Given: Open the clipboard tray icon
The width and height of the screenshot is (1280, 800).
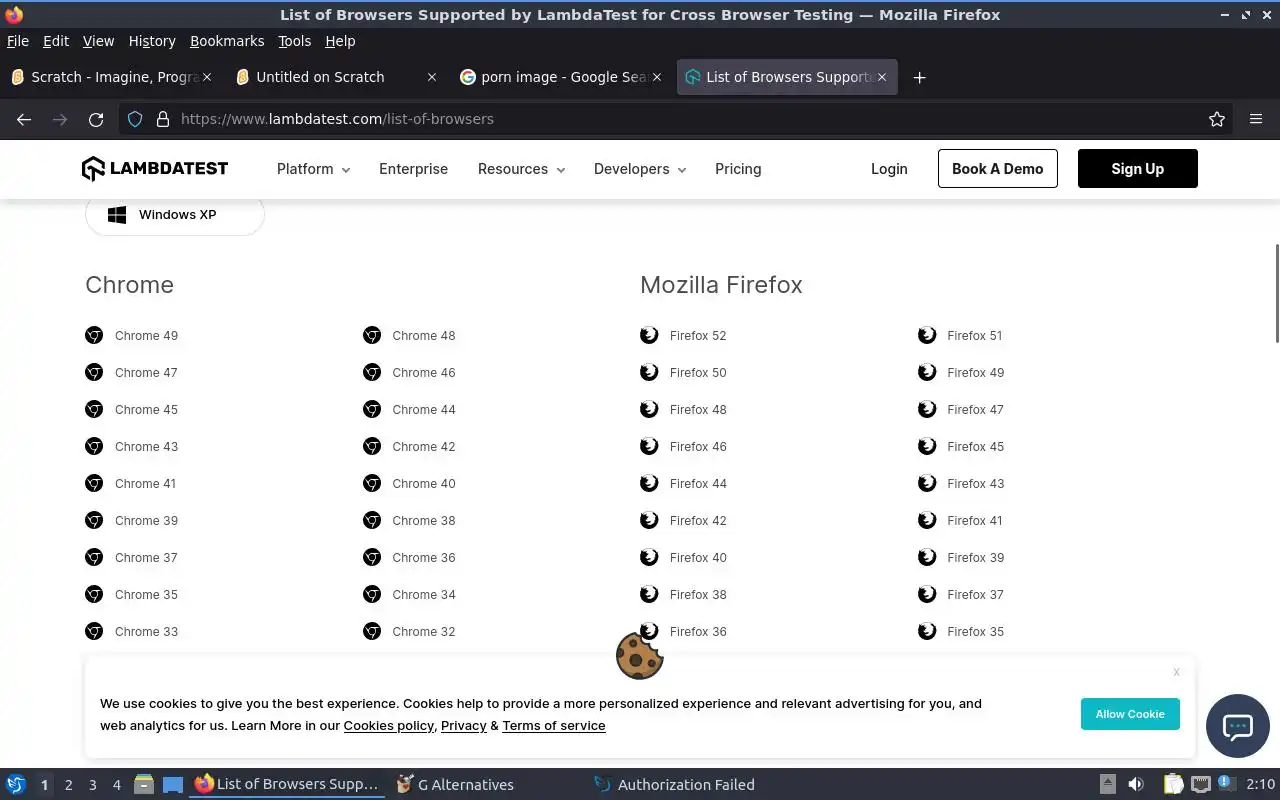Looking at the screenshot, I should pyautogui.click(x=1173, y=784).
